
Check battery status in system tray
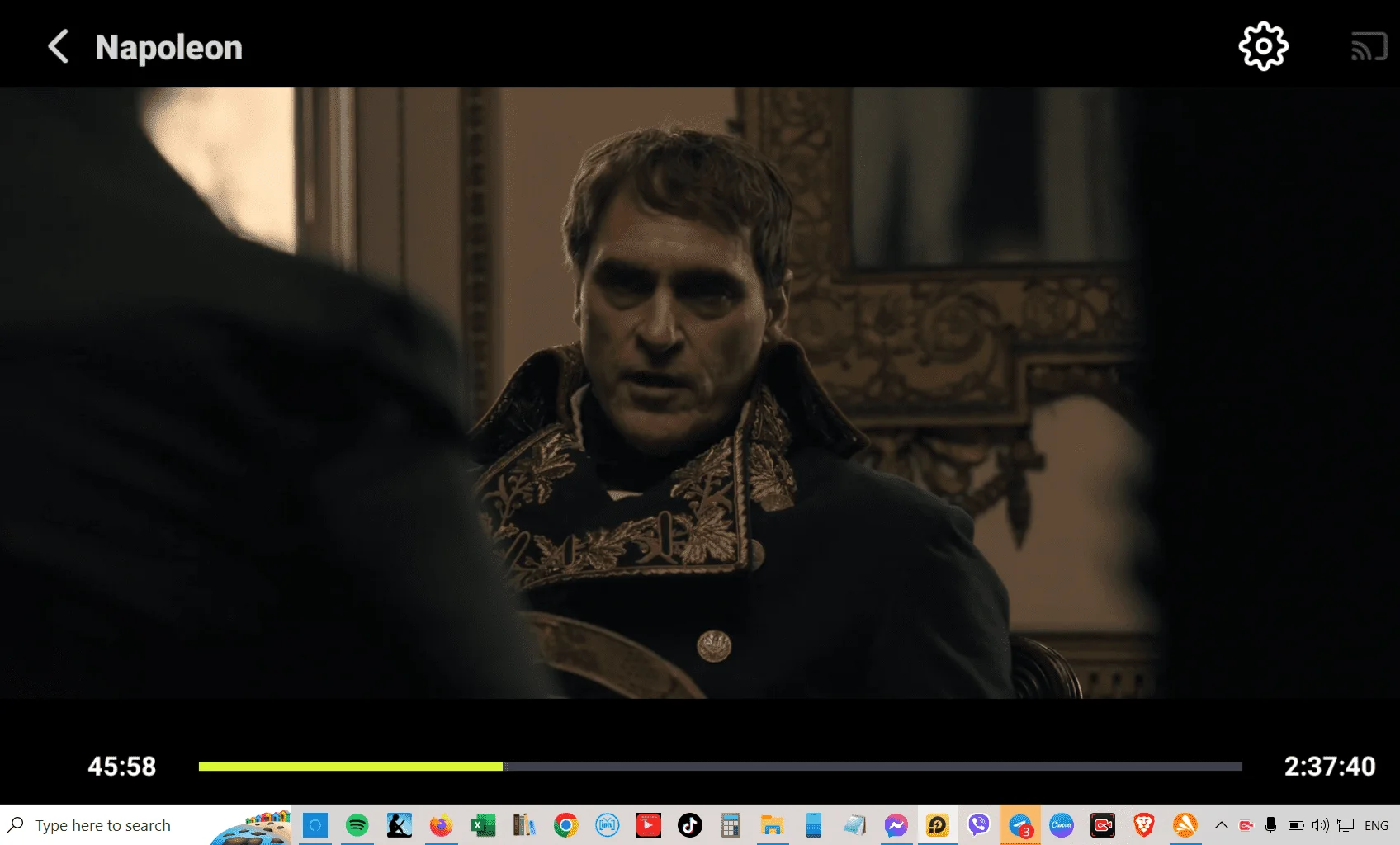(1296, 825)
